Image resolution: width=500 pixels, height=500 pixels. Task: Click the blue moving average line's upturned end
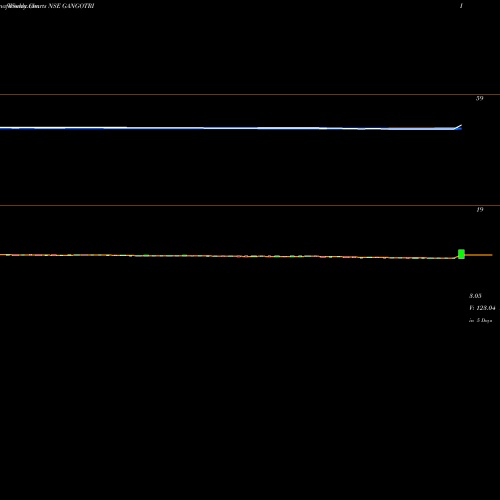coord(458,127)
